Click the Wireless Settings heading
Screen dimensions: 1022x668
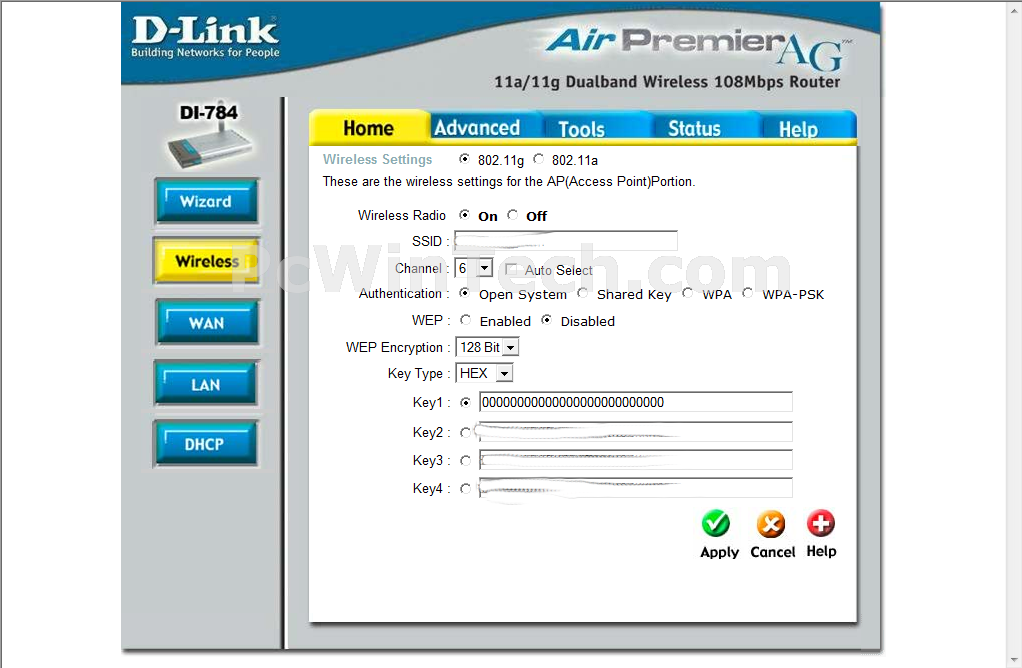(377, 159)
